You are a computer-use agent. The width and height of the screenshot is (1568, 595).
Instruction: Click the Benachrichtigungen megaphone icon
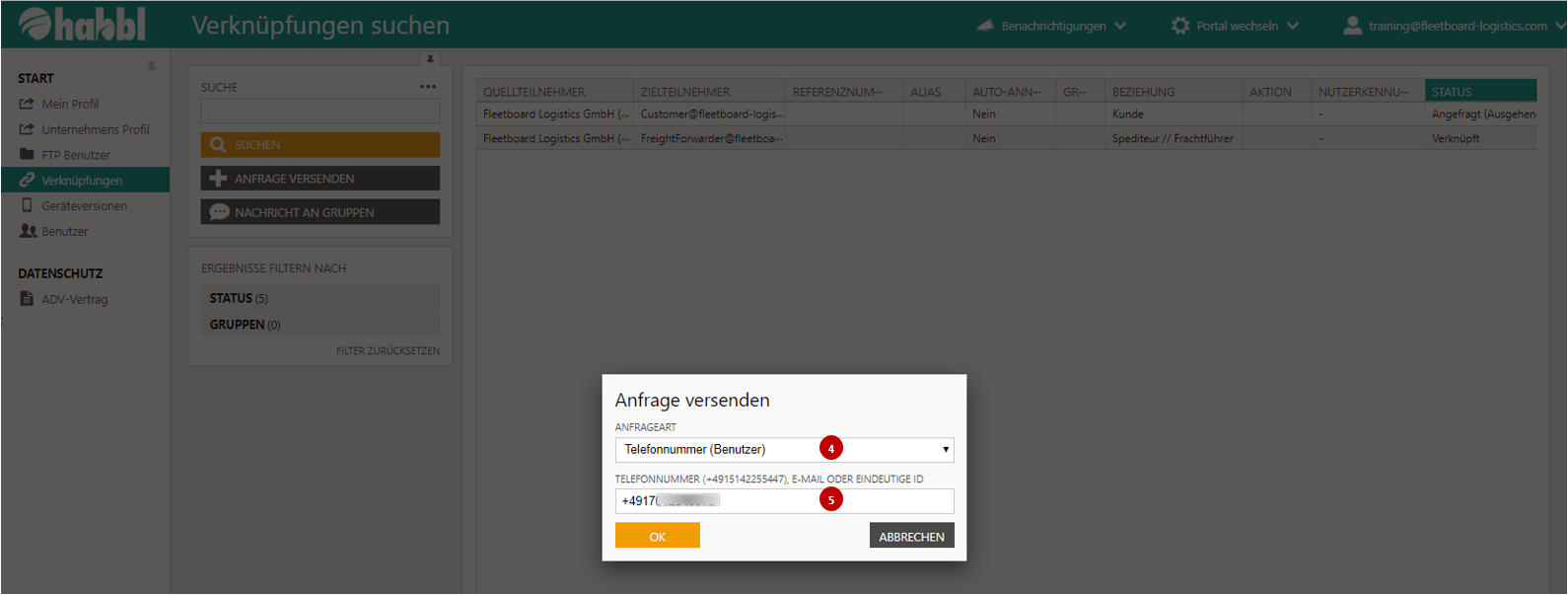985,26
